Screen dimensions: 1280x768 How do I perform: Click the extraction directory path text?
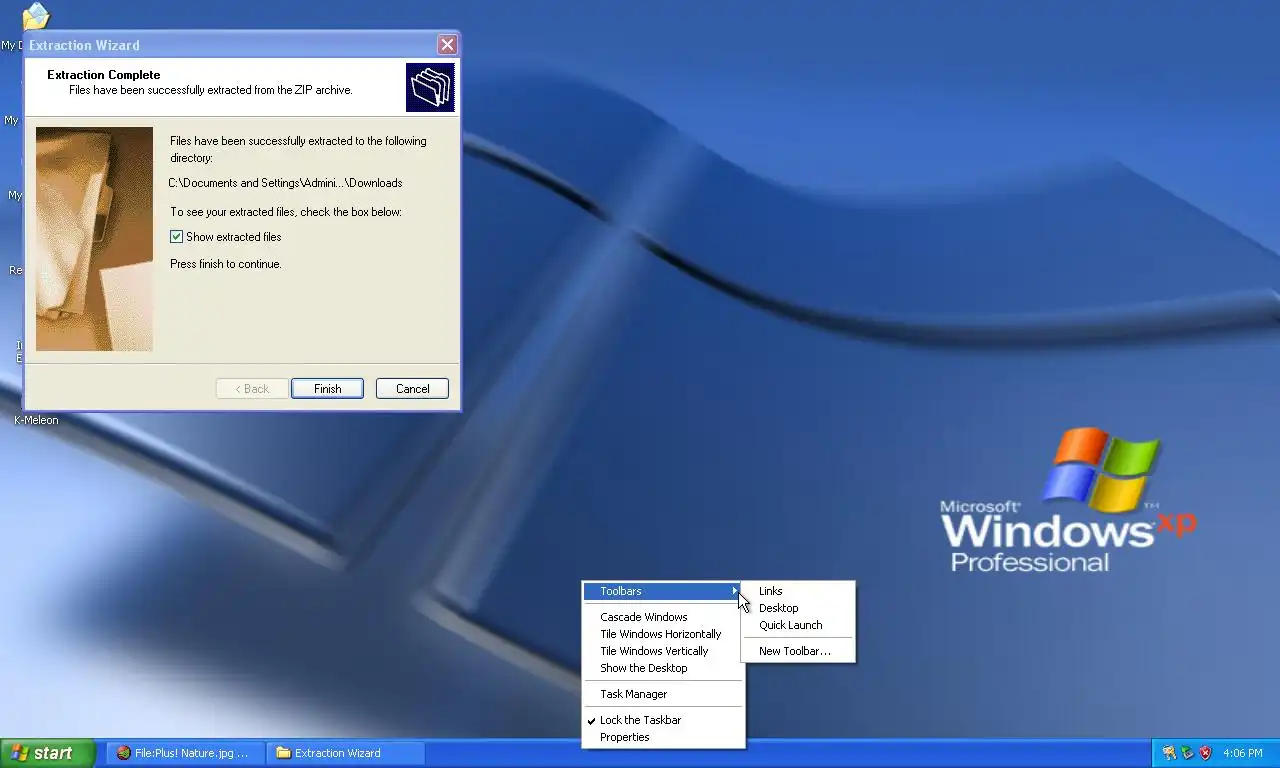click(285, 183)
